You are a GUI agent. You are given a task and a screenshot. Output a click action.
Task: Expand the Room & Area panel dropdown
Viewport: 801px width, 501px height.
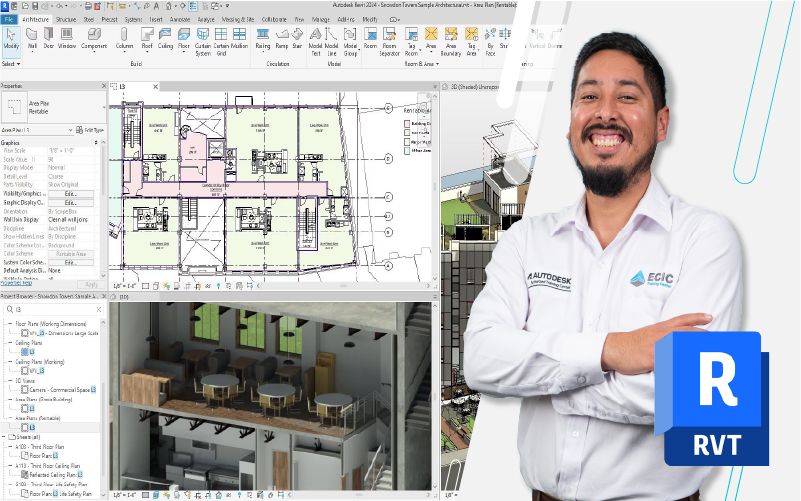pos(421,64)
